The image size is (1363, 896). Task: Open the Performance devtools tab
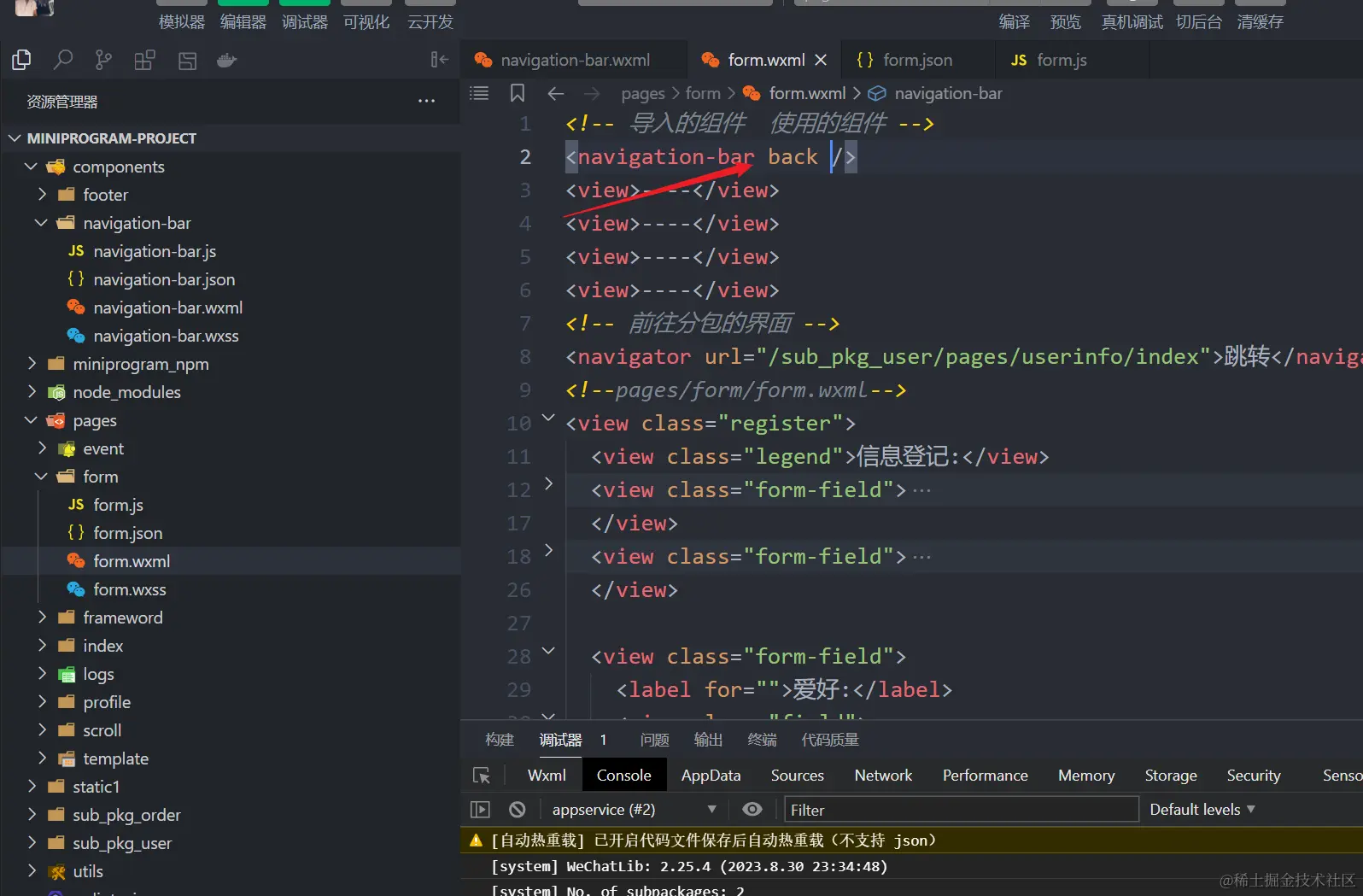coord(985,776)
